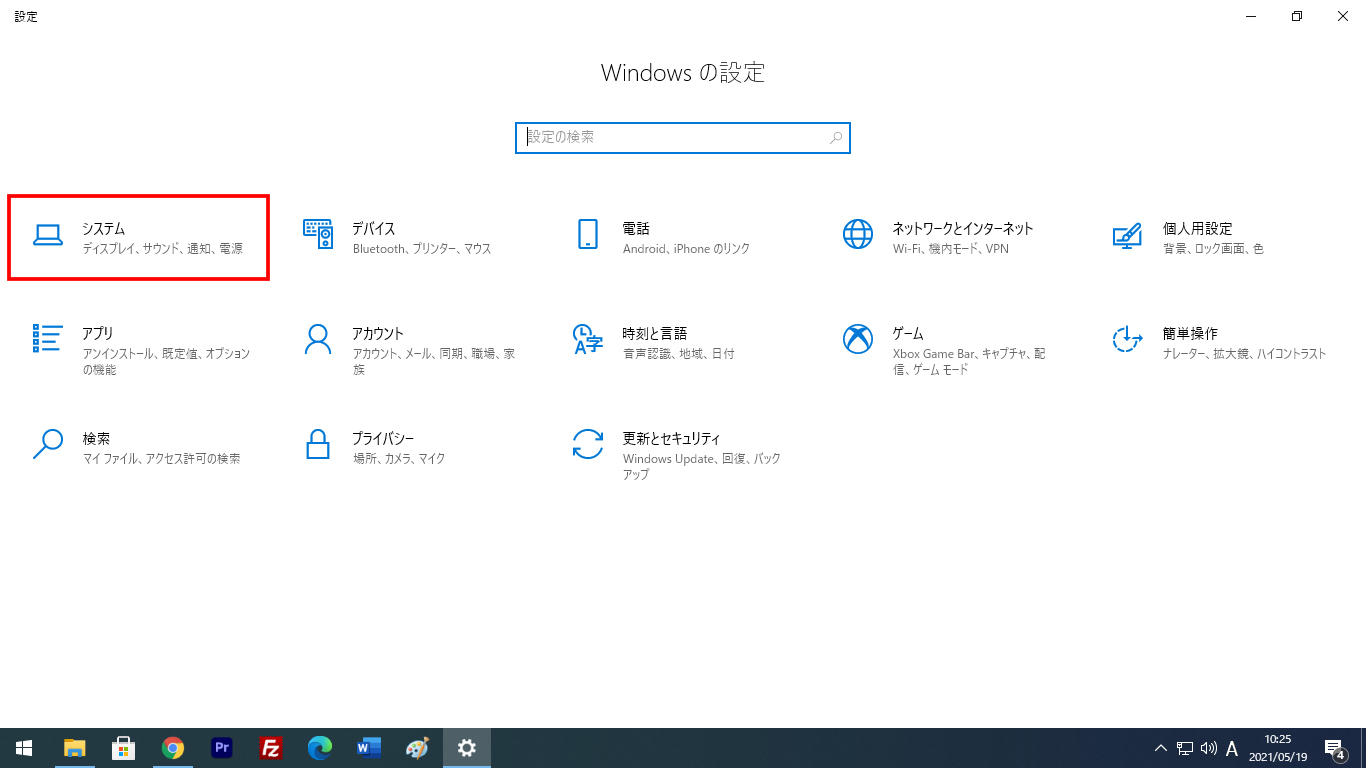Viewport: 1366px width, 768px height.
Task: Click the 'Android、iPhone のリンク' description
Action: click(686, 249)
